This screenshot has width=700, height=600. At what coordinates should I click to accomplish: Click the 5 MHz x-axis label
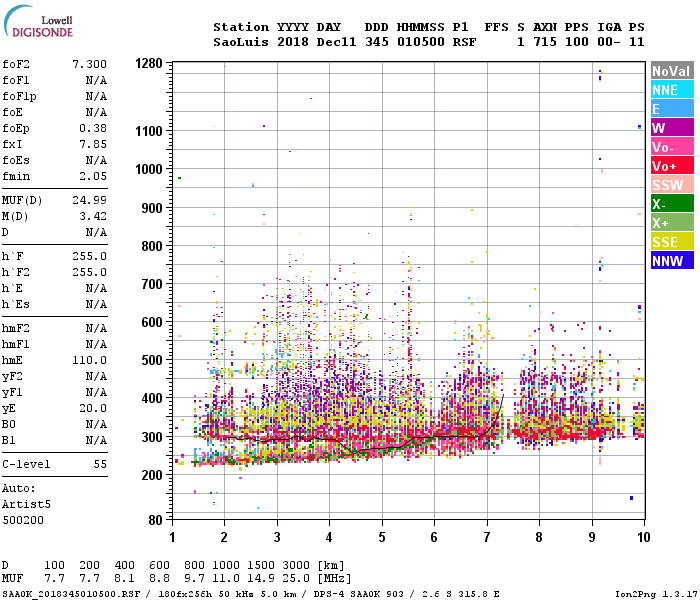(382, 537)
